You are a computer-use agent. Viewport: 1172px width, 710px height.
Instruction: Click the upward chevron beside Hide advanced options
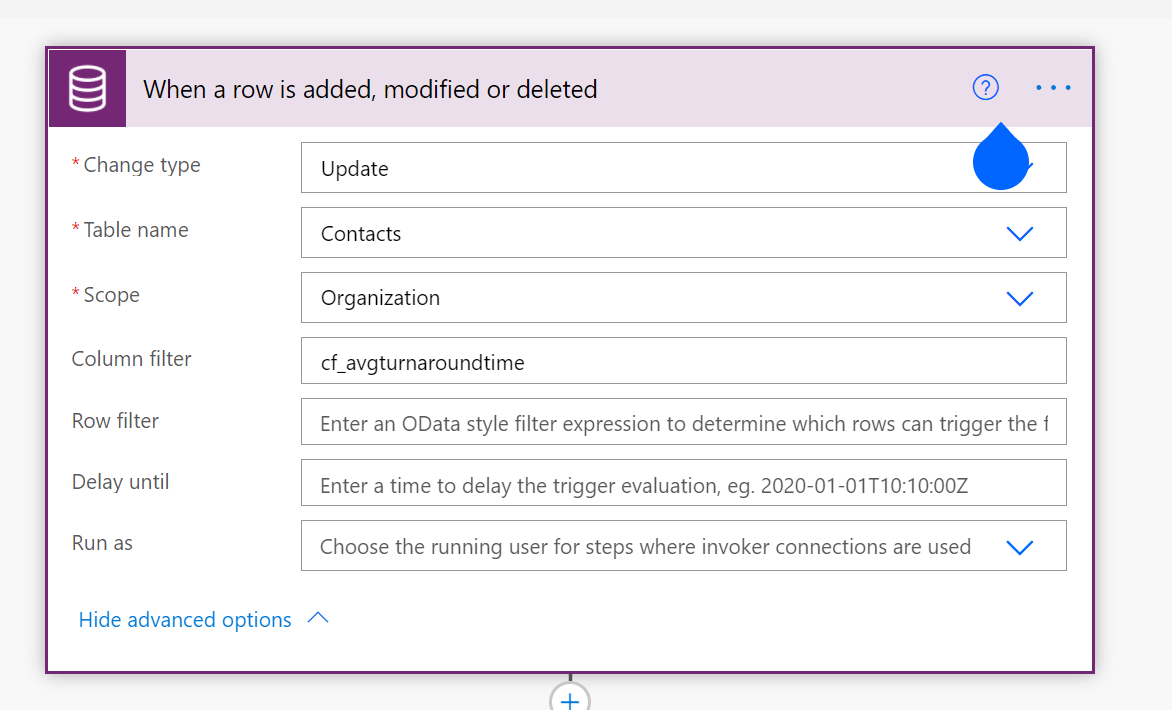click(318, 619)
